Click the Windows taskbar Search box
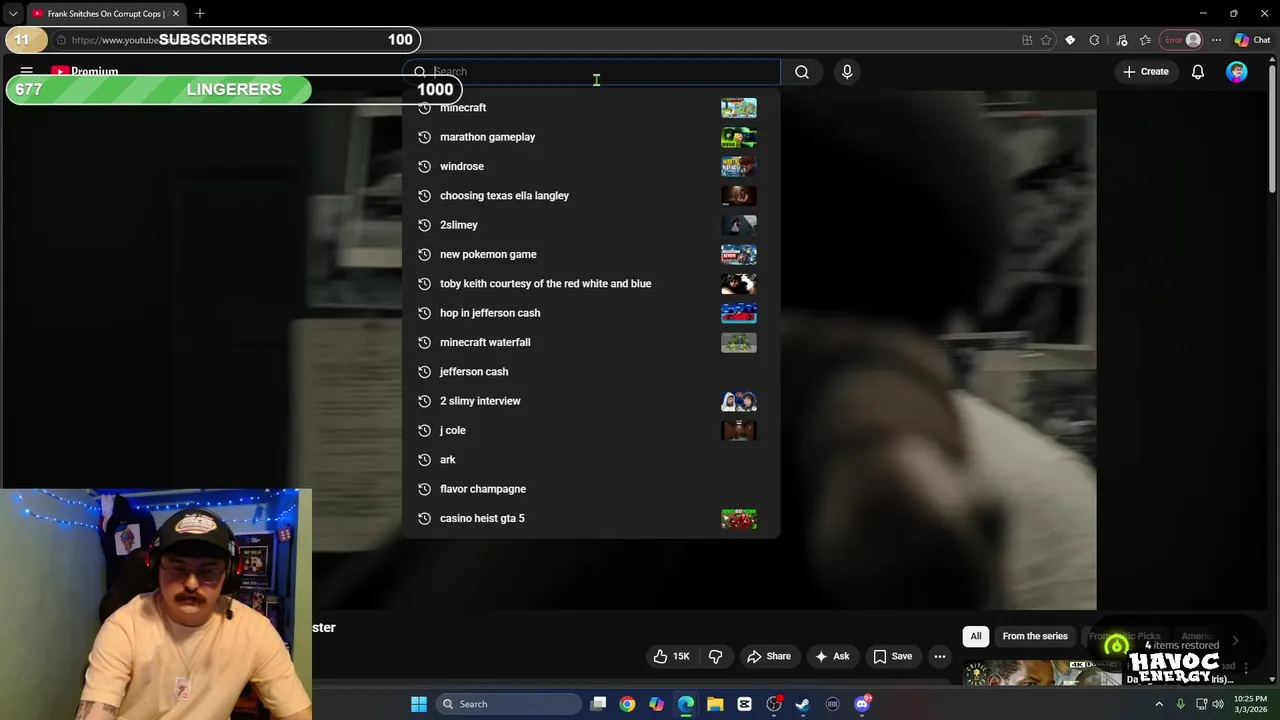Viewport: 1280px width, 720px height. (507, 704)
